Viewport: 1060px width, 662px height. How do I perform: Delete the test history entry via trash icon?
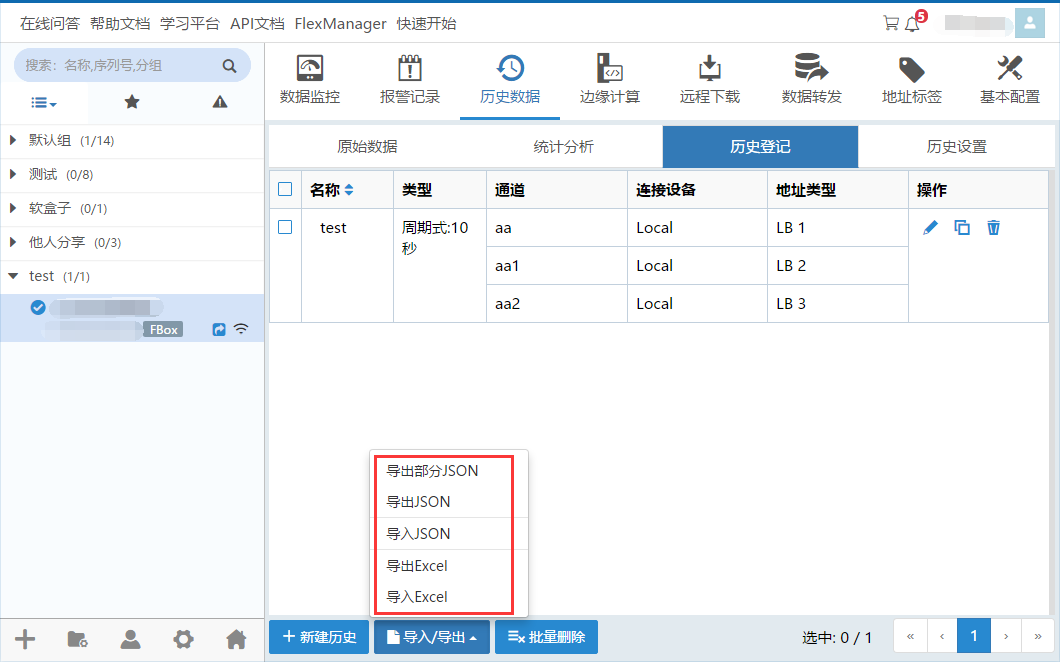(x=993, y=228)
